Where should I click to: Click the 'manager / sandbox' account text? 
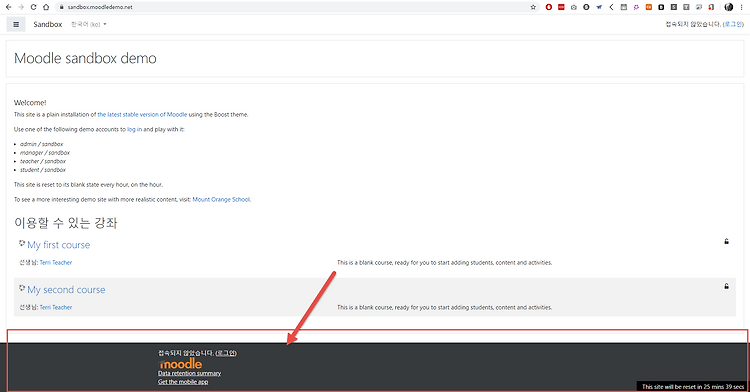(45, 152)
